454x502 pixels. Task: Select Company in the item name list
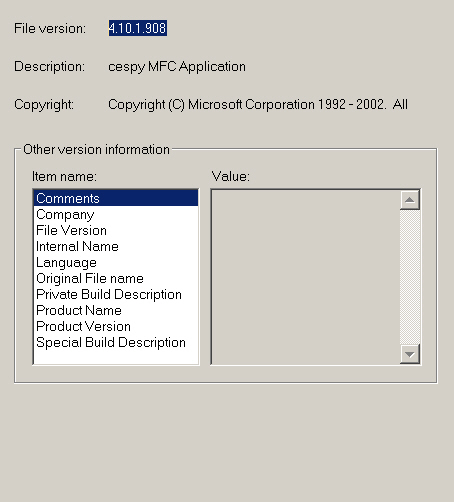click(x=116, y=214)
